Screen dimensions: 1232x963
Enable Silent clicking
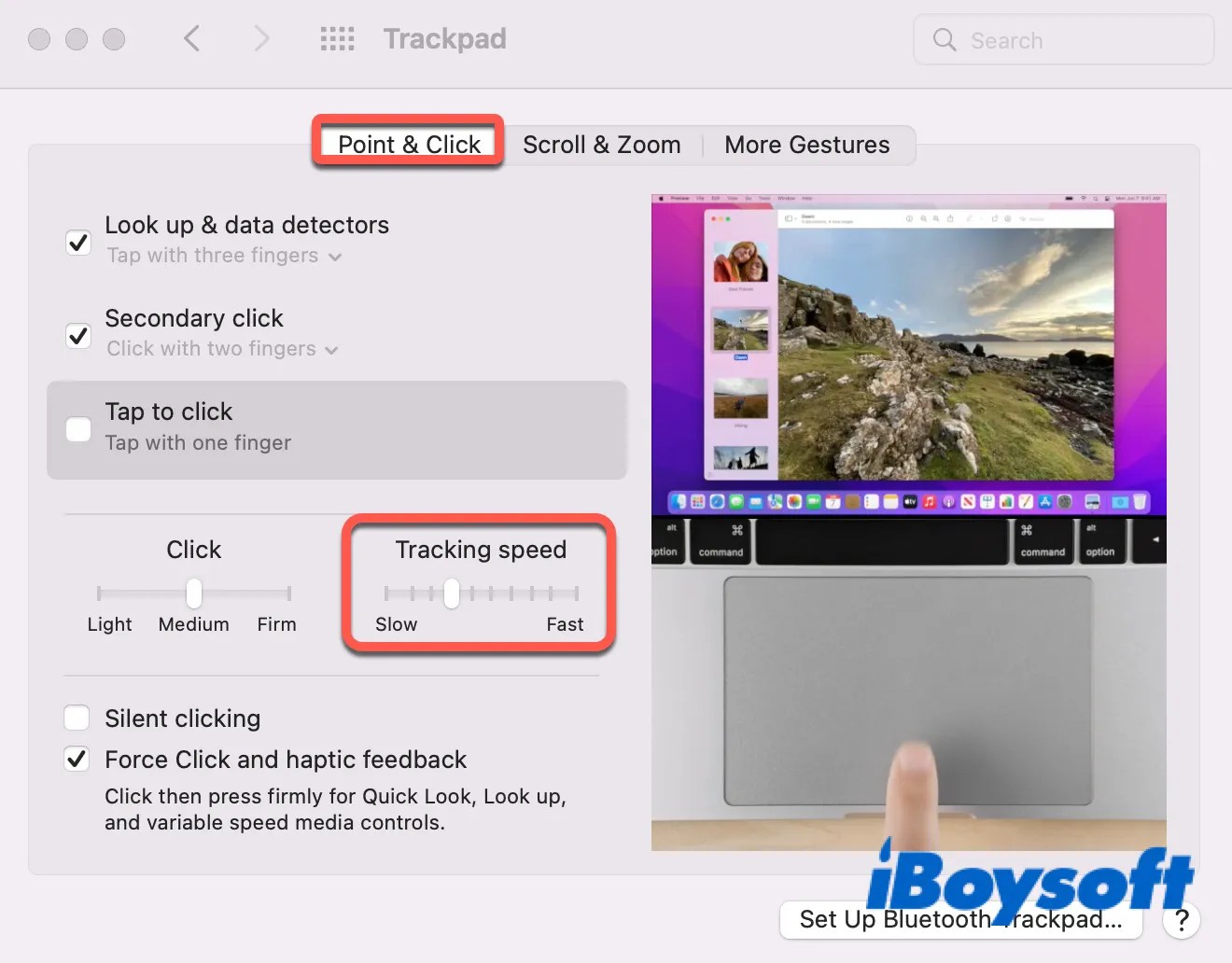pos(77,718)
